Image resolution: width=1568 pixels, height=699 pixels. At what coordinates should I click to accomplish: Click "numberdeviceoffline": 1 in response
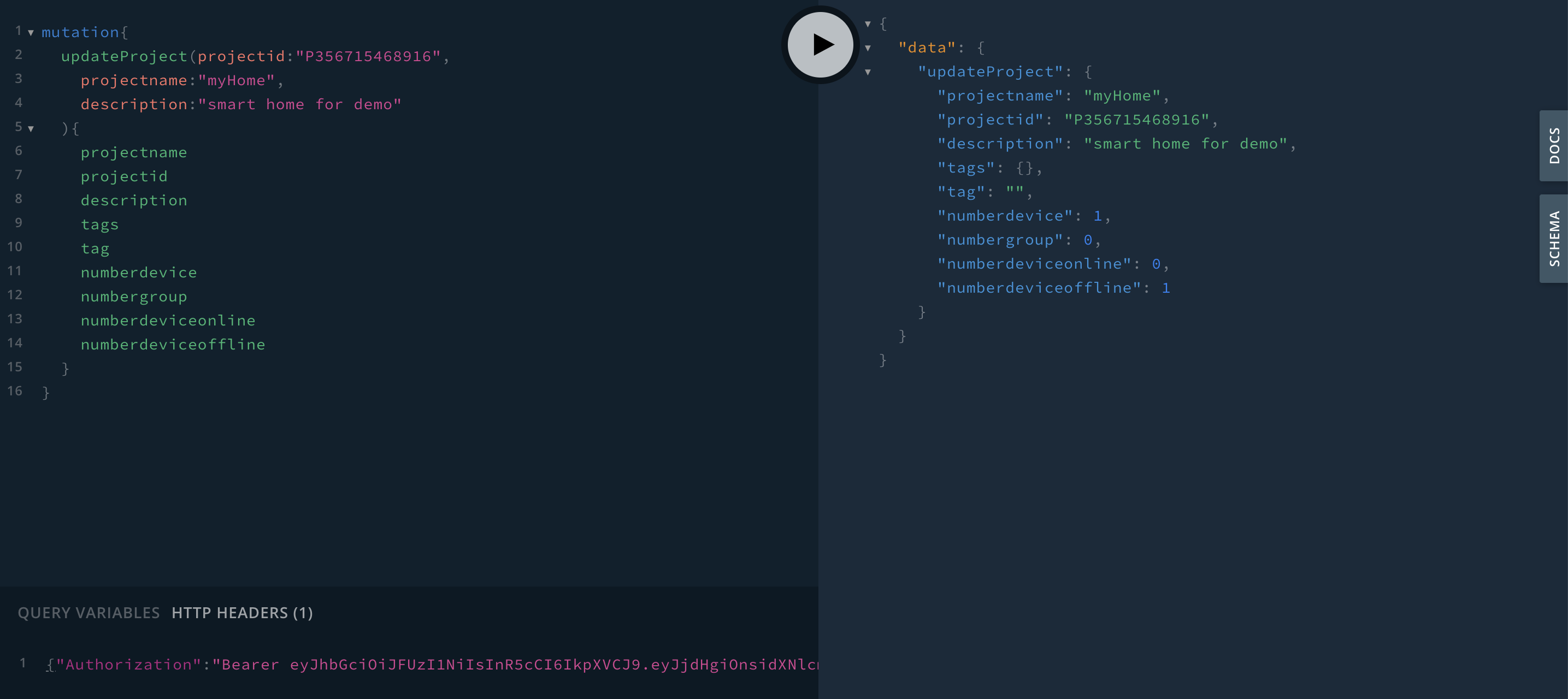(x=1054, y=288)
